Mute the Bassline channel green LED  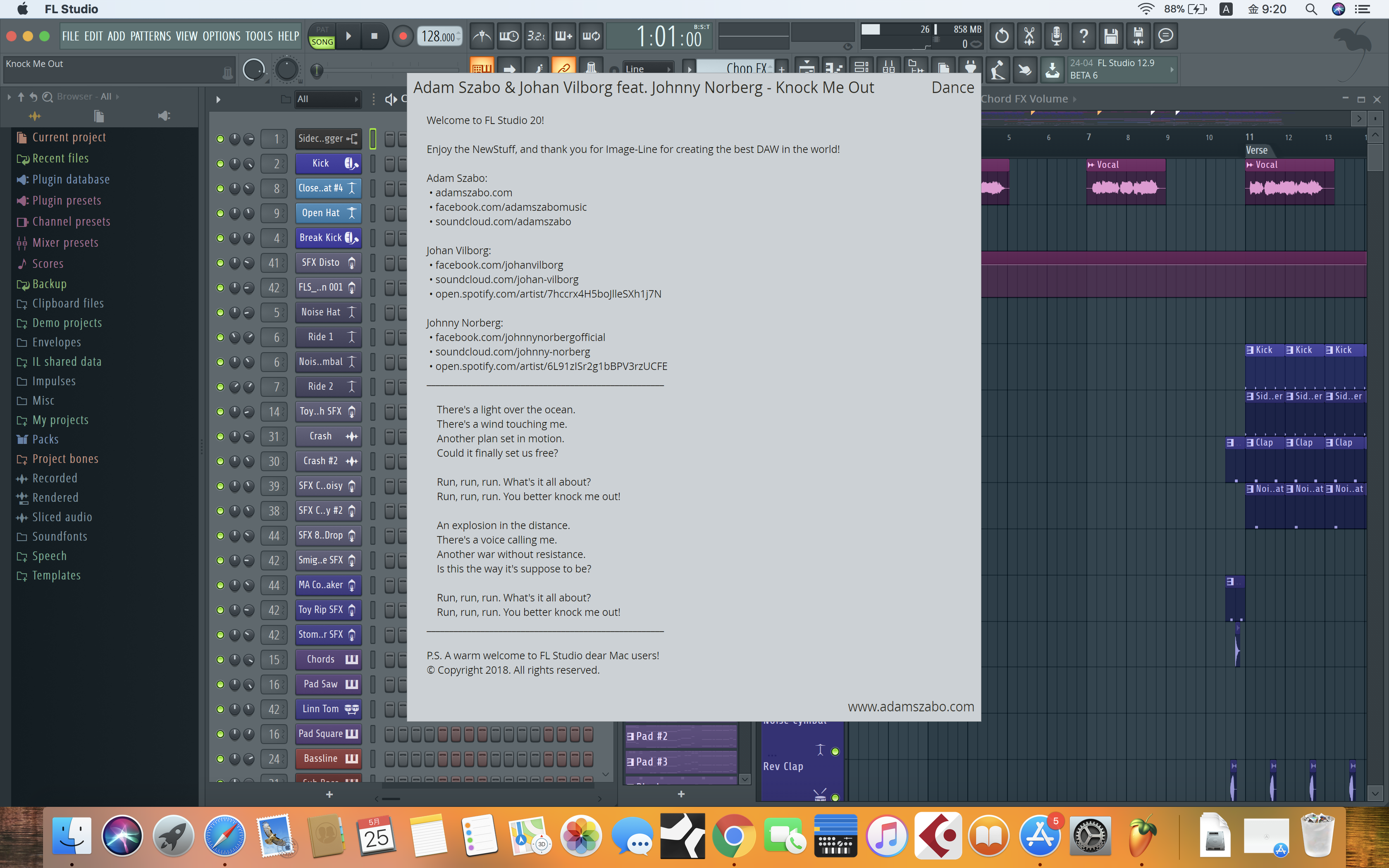pos(220,759)
